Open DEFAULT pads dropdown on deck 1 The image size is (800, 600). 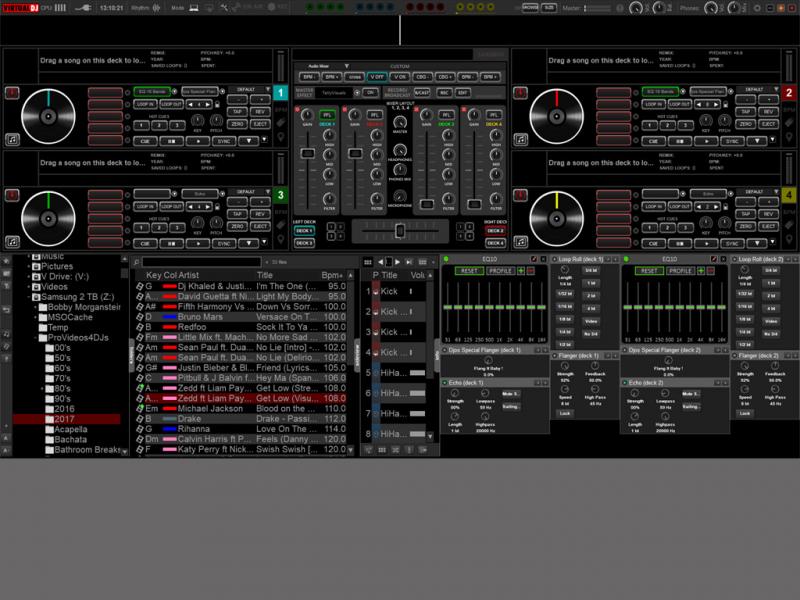pyautogui.click(x=268, y=89)
